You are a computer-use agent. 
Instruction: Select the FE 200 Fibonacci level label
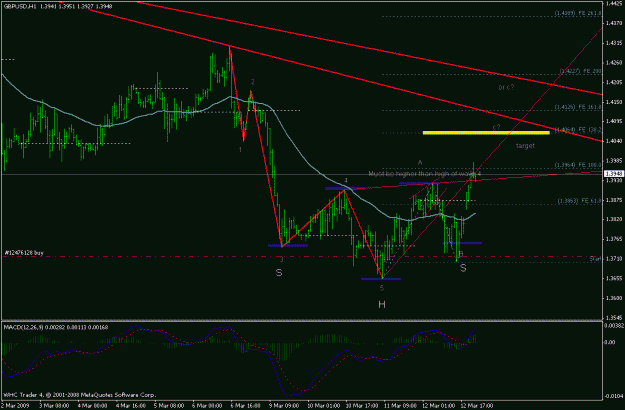click(581, 71)
